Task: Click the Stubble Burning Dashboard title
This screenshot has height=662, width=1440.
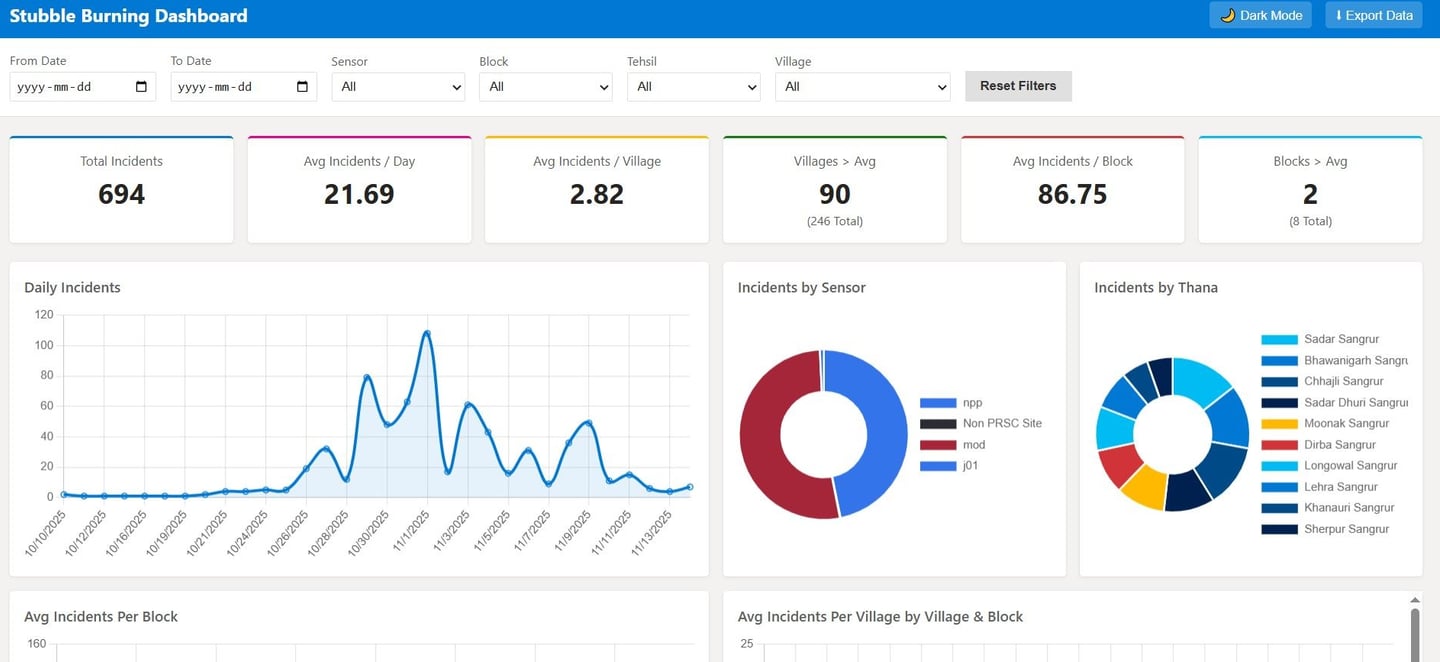Action: coord(129,16)
